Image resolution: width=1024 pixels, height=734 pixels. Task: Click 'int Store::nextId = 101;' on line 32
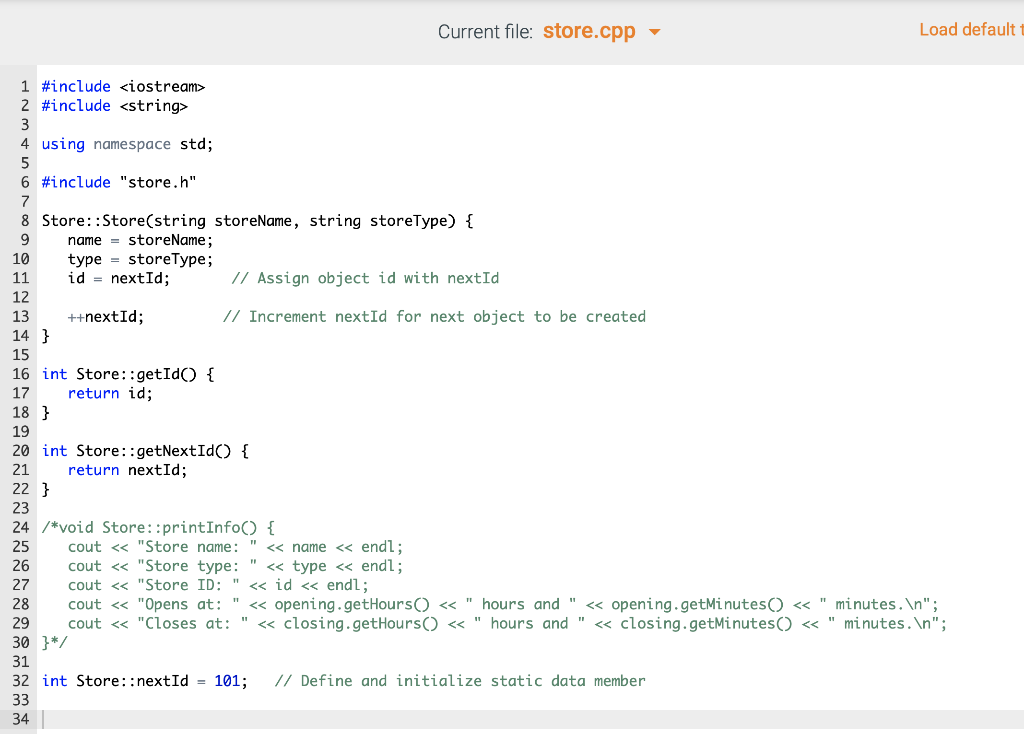(x=145, y=681)
